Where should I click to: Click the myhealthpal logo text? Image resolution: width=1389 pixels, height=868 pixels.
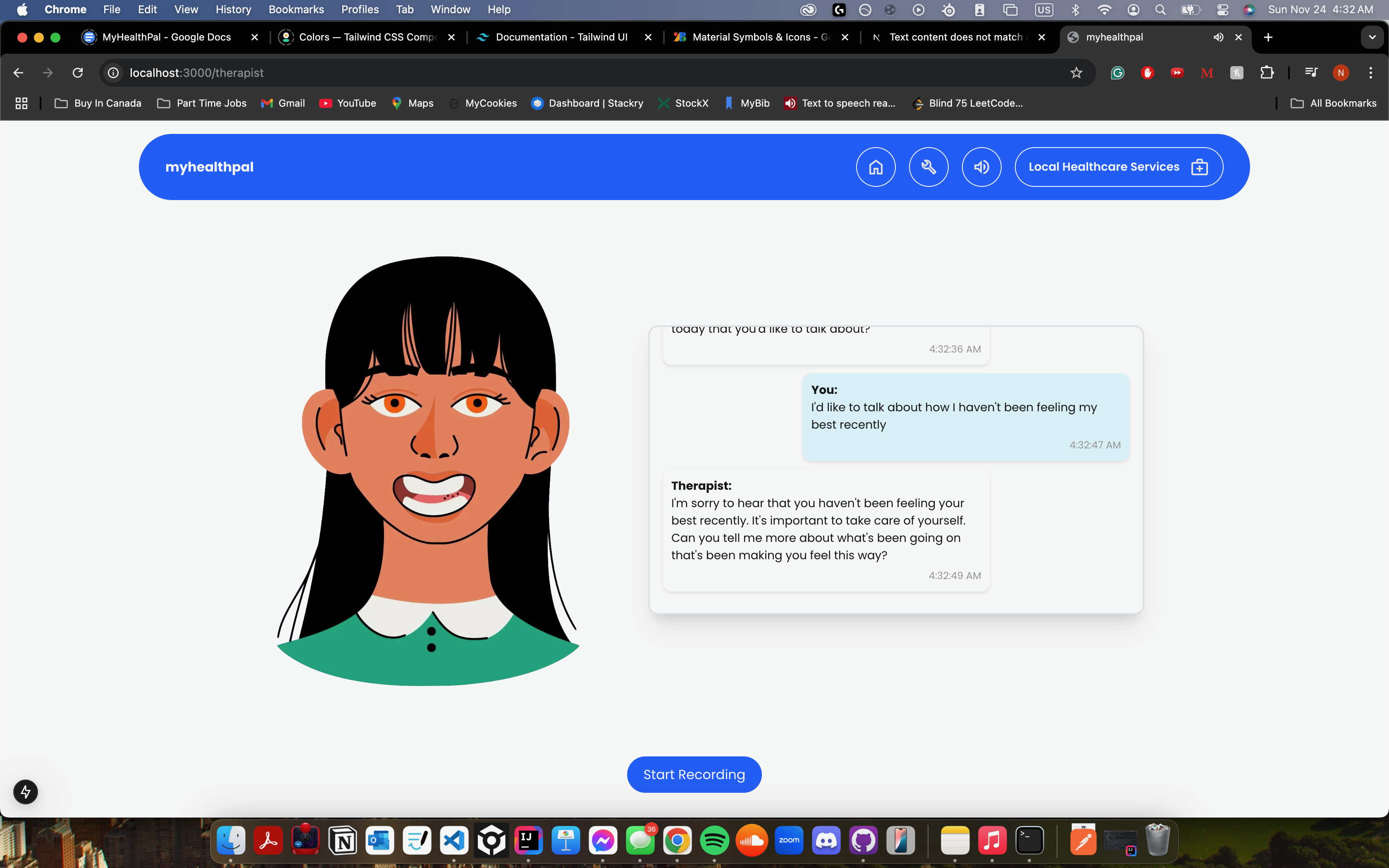[x=209, y=167]
